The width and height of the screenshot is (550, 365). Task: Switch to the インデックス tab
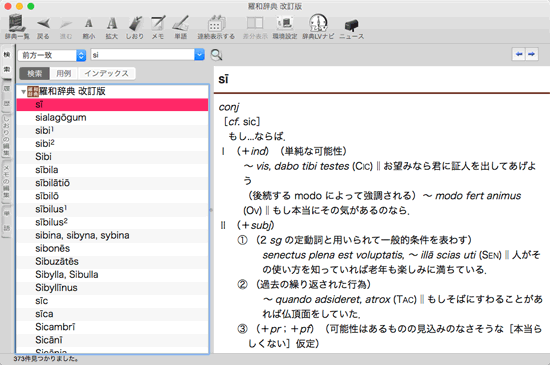(107, 73)
